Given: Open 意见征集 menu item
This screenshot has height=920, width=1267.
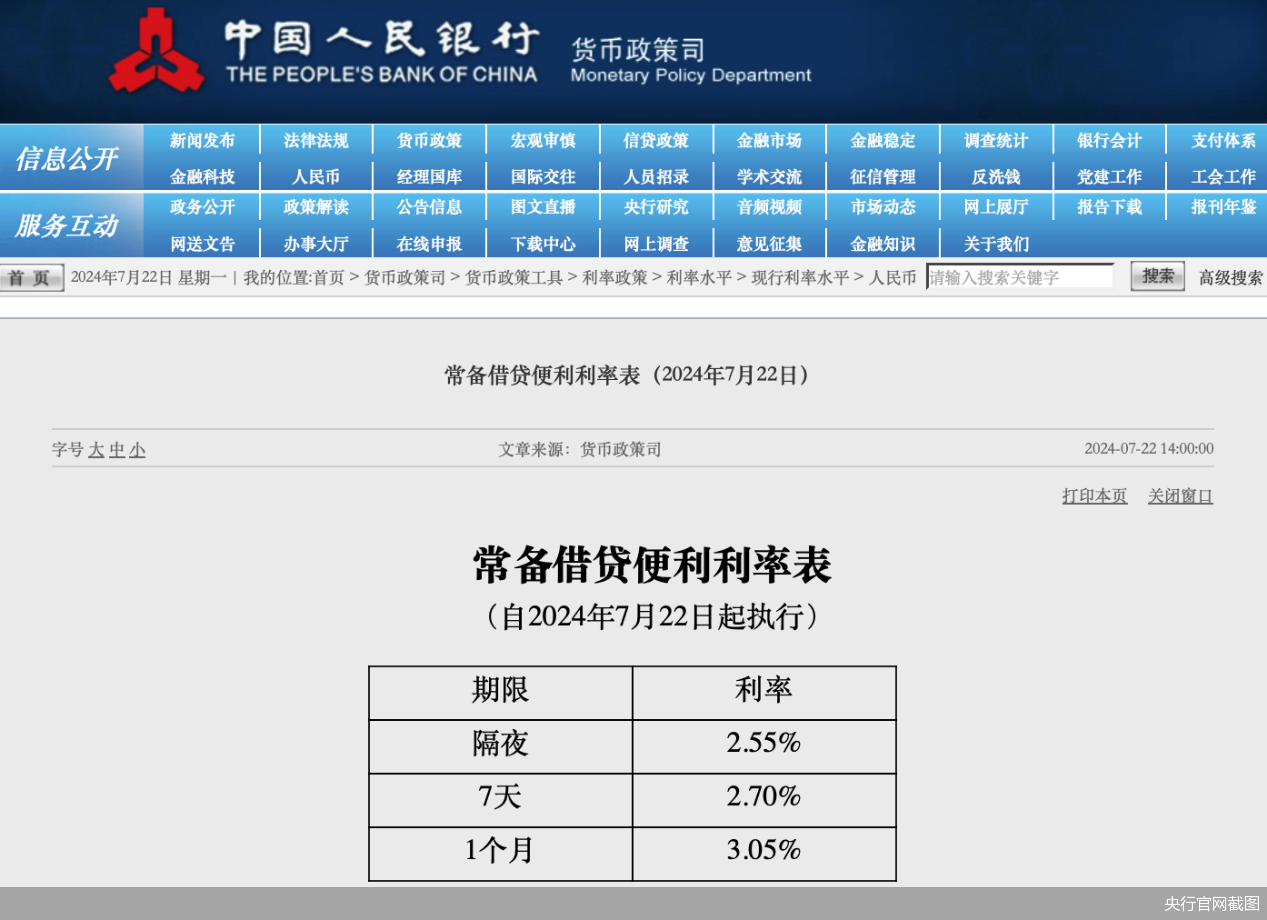Looking at the screenshot, I should click(x=769, y=244).
